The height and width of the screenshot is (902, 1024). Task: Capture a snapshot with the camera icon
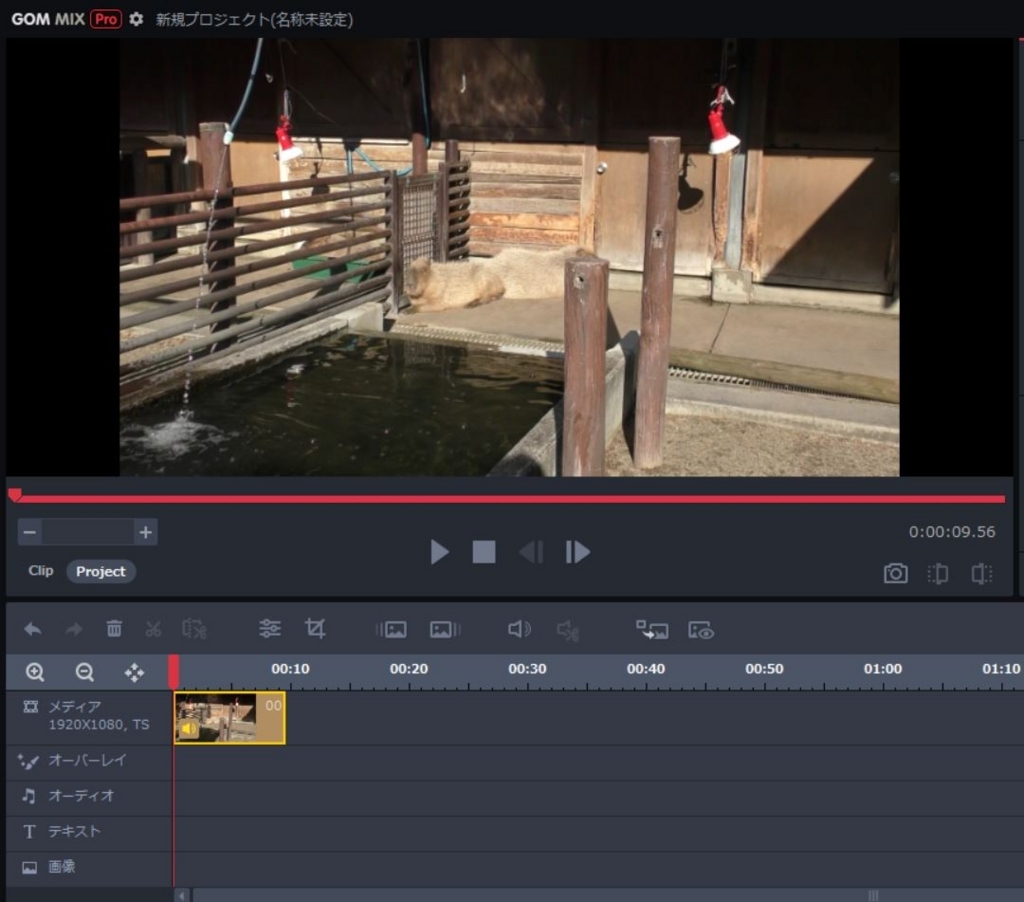895,573
